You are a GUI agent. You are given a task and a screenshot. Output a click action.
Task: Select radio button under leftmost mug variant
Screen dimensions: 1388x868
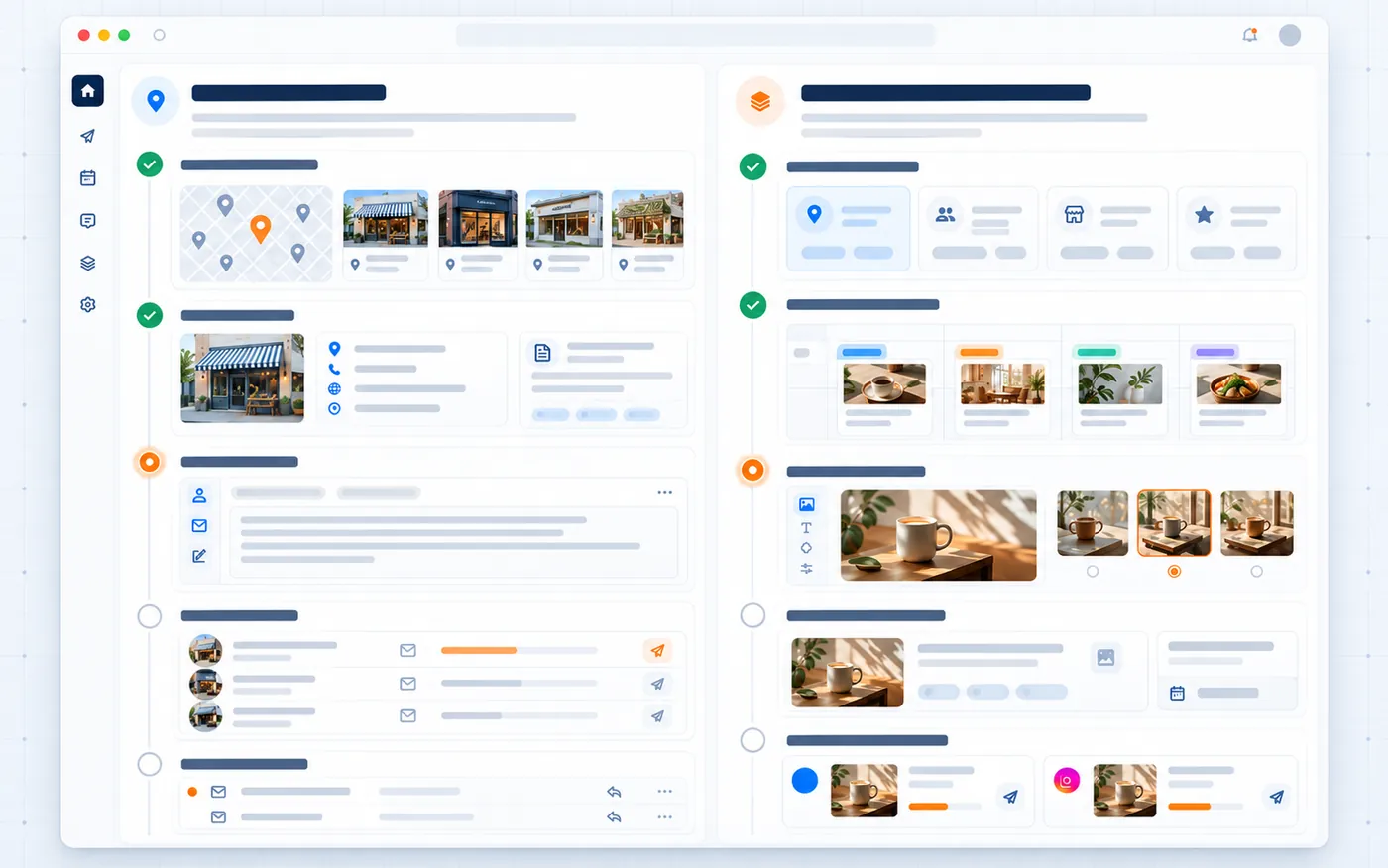1093,572
